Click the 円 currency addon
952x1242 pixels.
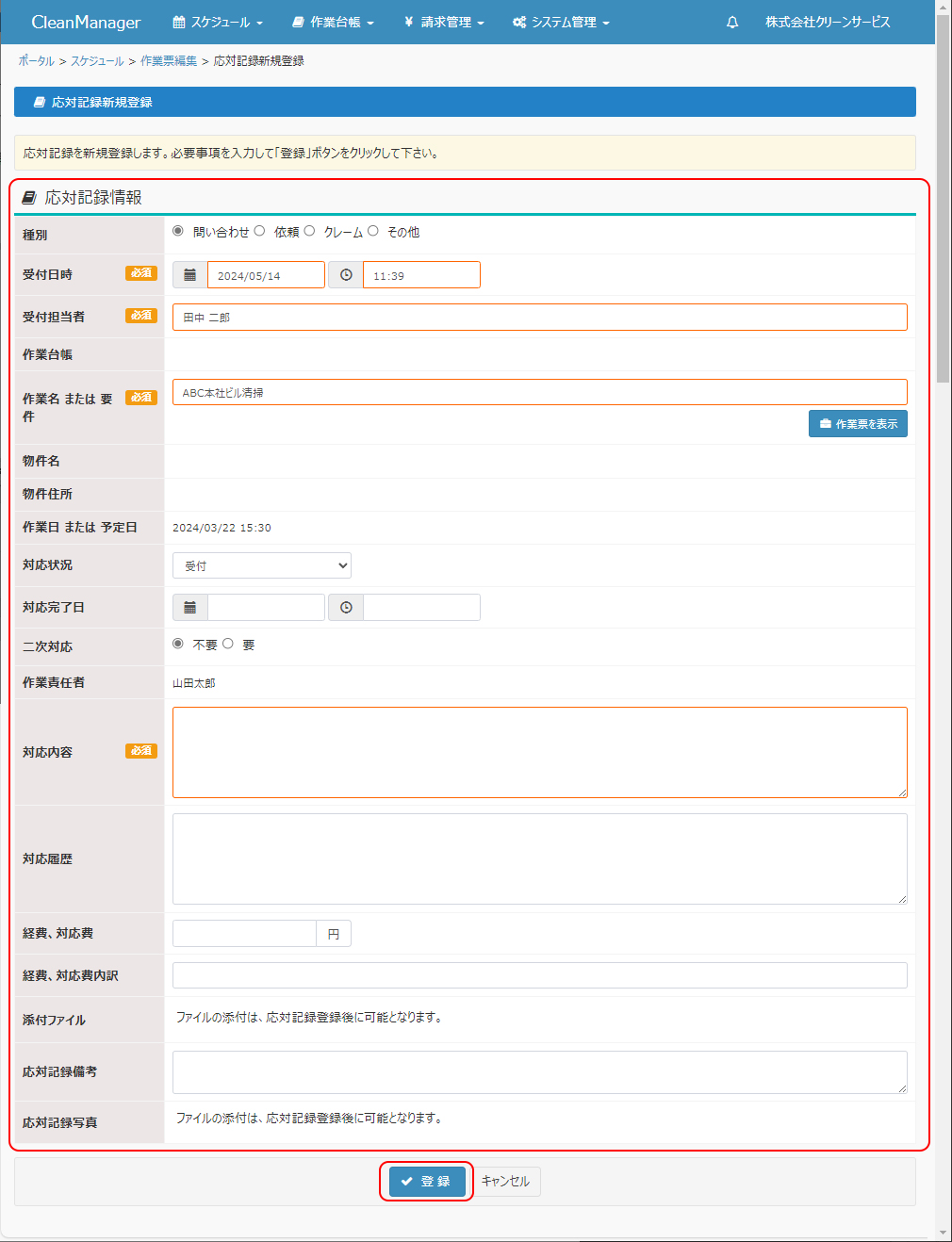[x=334, y=934]
